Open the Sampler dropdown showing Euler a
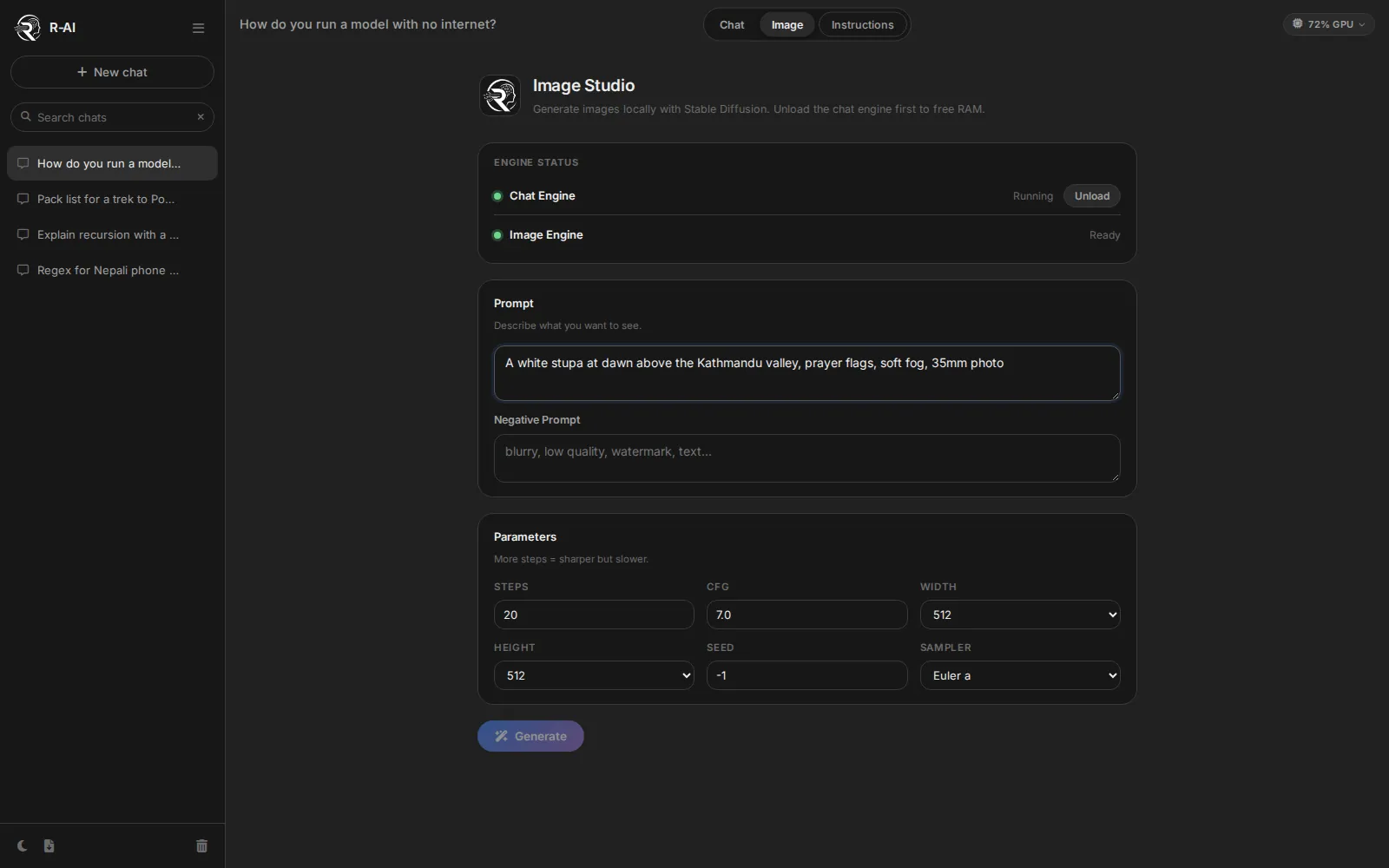 click(1020, 675)
